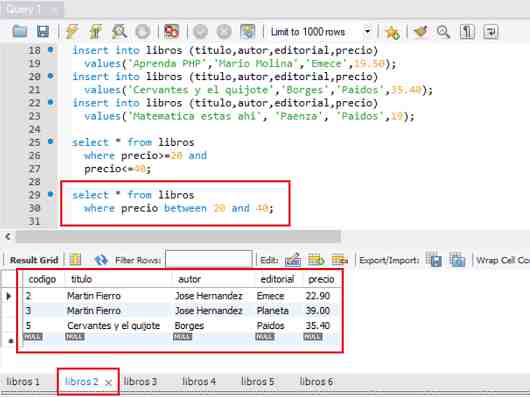This screenshot has height=397, width=530.
Task: Refresh results with the blue arrows icon
Action: click(101, 259)
